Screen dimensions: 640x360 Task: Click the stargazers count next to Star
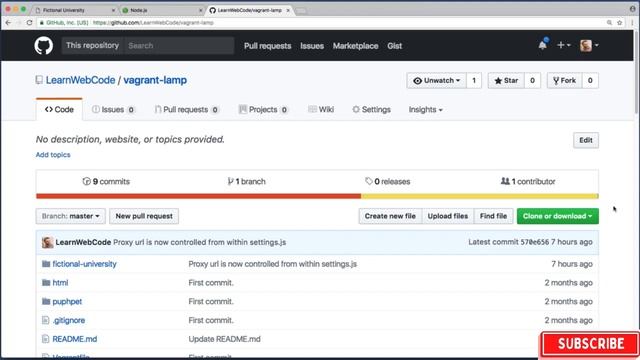click(532, 80)
